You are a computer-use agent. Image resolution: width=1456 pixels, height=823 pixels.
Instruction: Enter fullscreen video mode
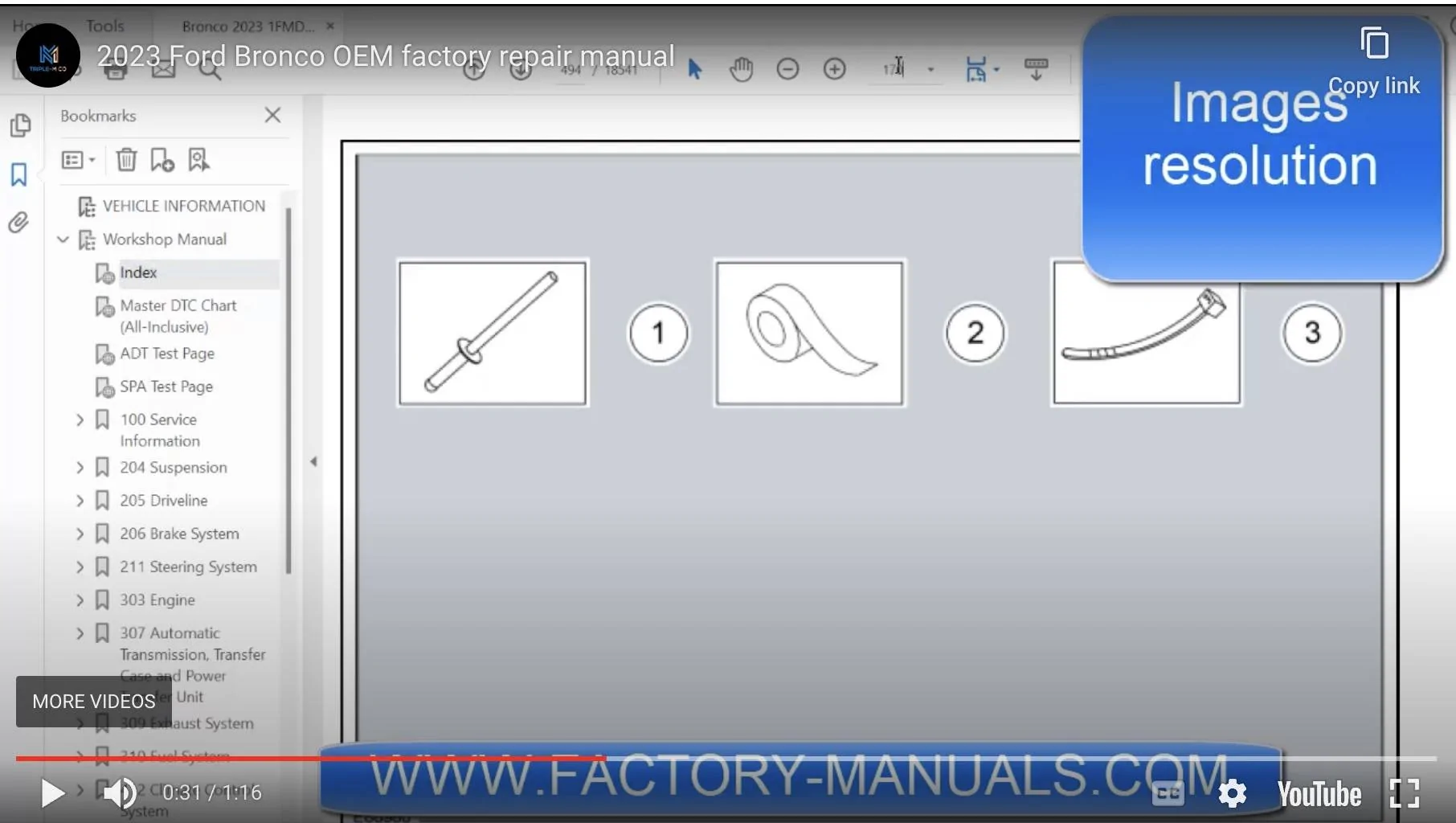pyautogui.click(x=1404, y=793)
